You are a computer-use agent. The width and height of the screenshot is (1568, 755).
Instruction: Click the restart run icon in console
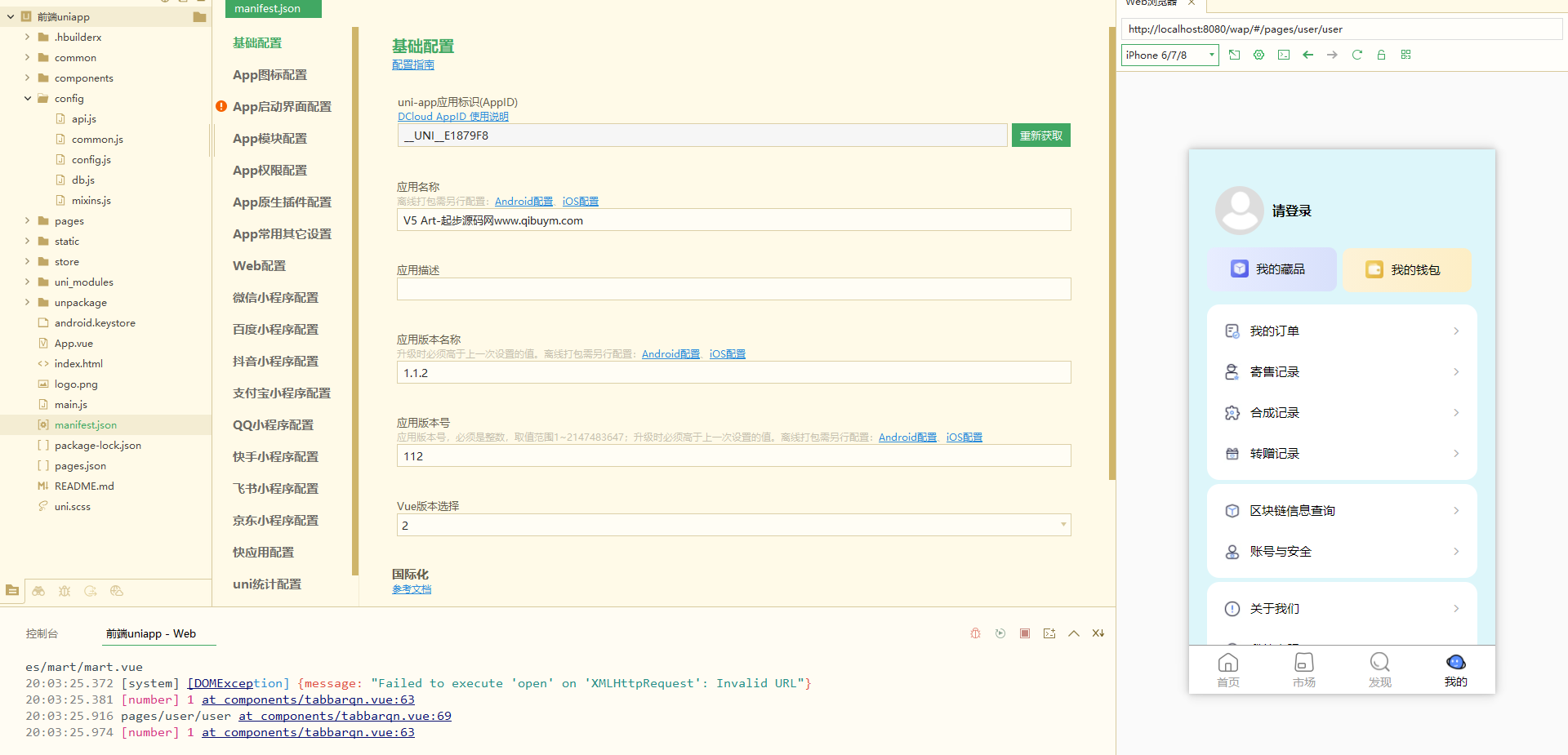pos(1000,633)
